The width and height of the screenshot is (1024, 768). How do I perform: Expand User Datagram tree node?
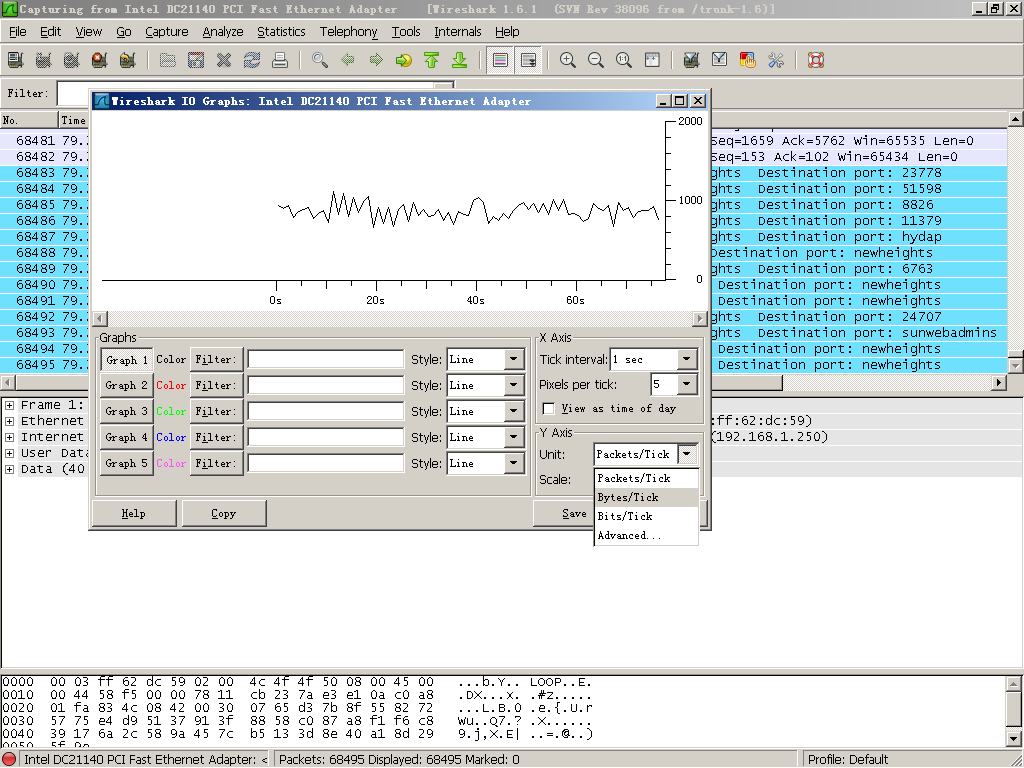pyautogui.click(x=10, y=453)
